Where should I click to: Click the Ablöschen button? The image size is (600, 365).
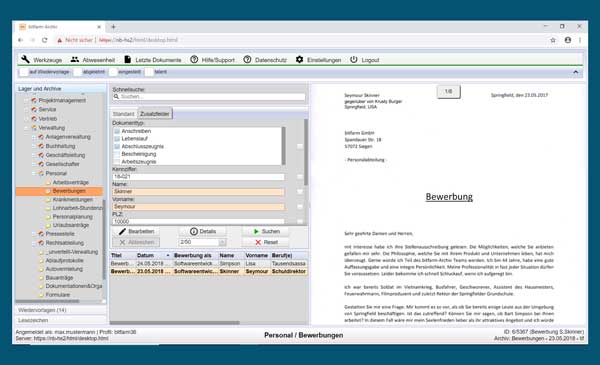point(136,242)
